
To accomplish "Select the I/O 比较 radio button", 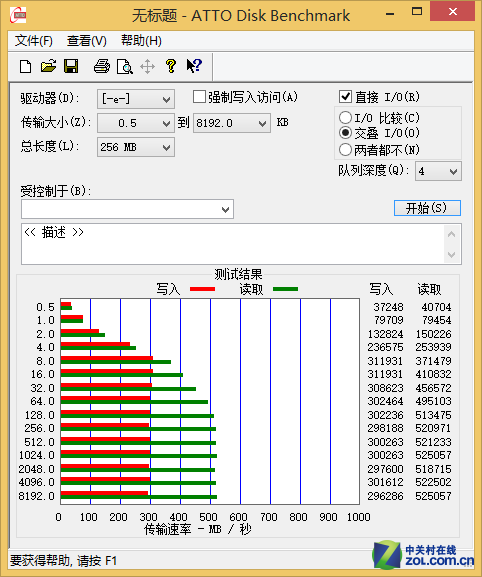I will [345, 118].
